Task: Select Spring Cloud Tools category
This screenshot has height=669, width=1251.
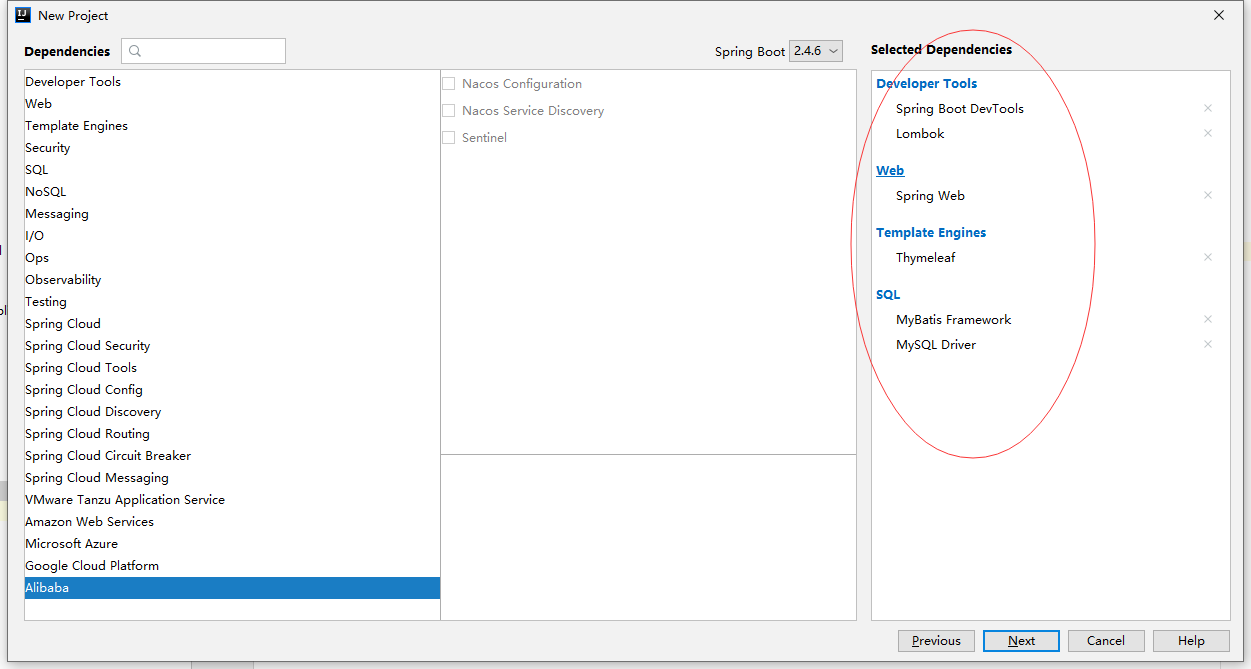Action: point(232,368)
